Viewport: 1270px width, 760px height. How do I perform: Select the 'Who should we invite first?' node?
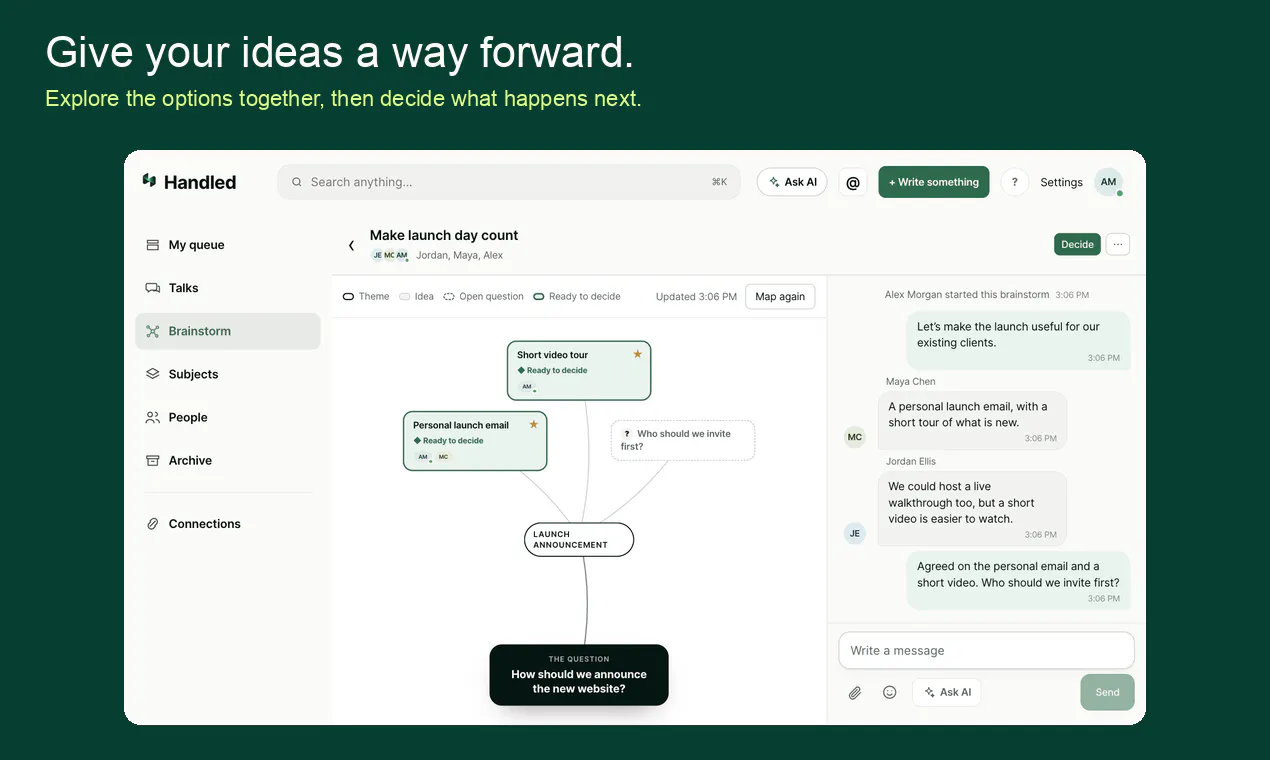[683, 440]
